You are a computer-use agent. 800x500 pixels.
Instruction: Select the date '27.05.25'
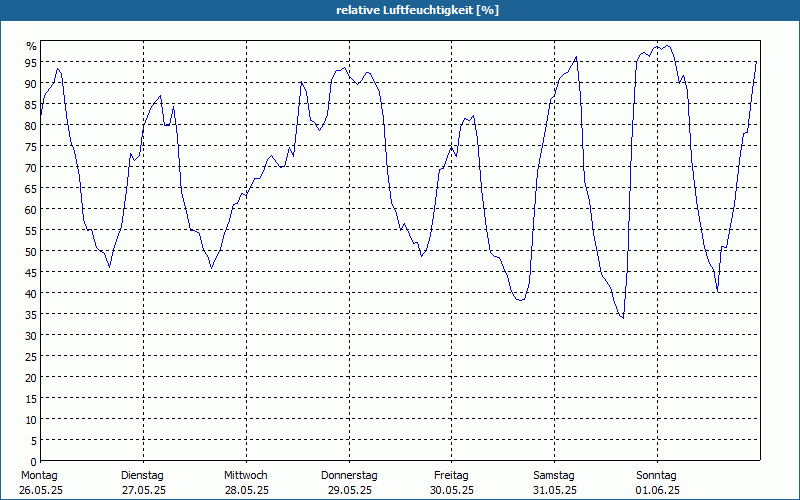pos(144,491)
